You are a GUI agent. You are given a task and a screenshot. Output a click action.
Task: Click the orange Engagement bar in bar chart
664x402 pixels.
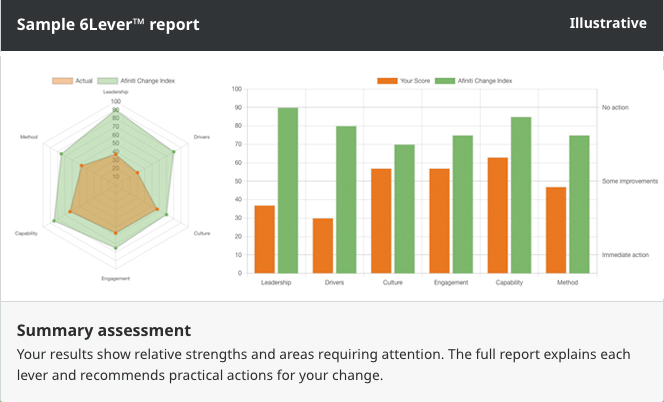tap(440, 221)
